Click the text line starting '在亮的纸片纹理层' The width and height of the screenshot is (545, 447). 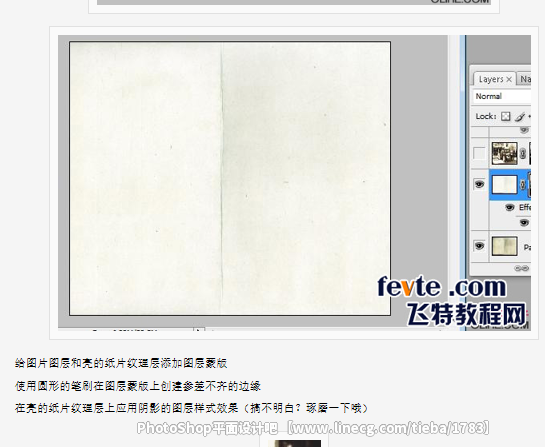(192, 408)
